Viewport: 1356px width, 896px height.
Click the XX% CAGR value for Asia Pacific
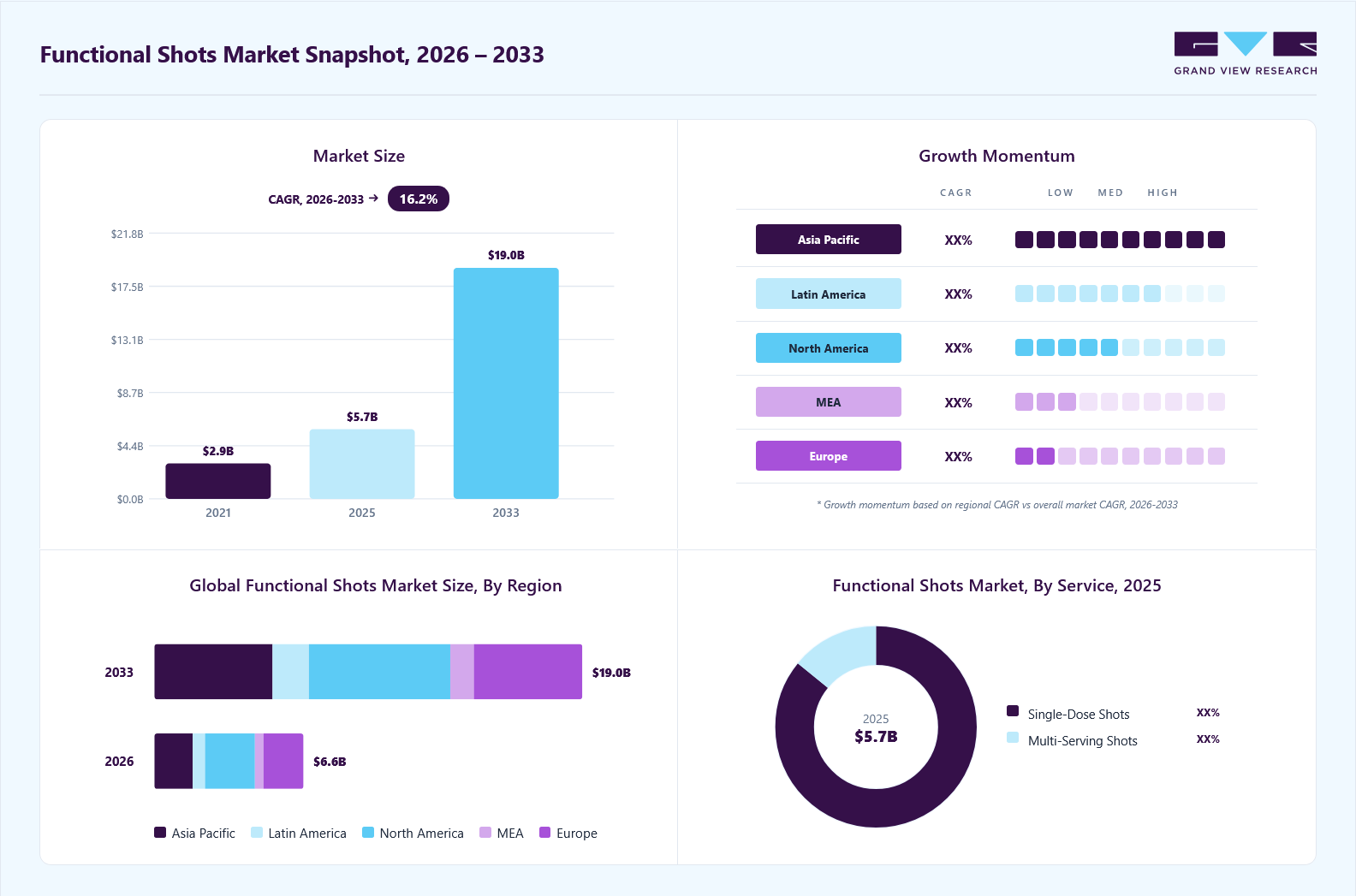pos(958,240)
